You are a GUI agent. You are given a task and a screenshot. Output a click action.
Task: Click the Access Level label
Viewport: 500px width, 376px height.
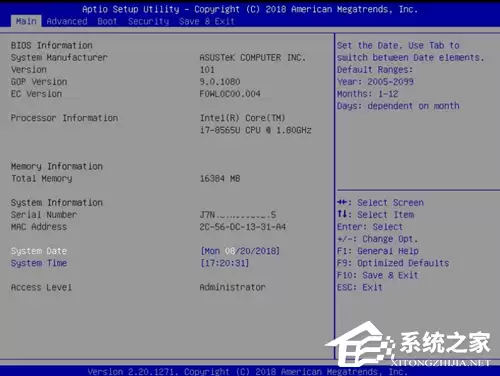click(x=41, y=287)
